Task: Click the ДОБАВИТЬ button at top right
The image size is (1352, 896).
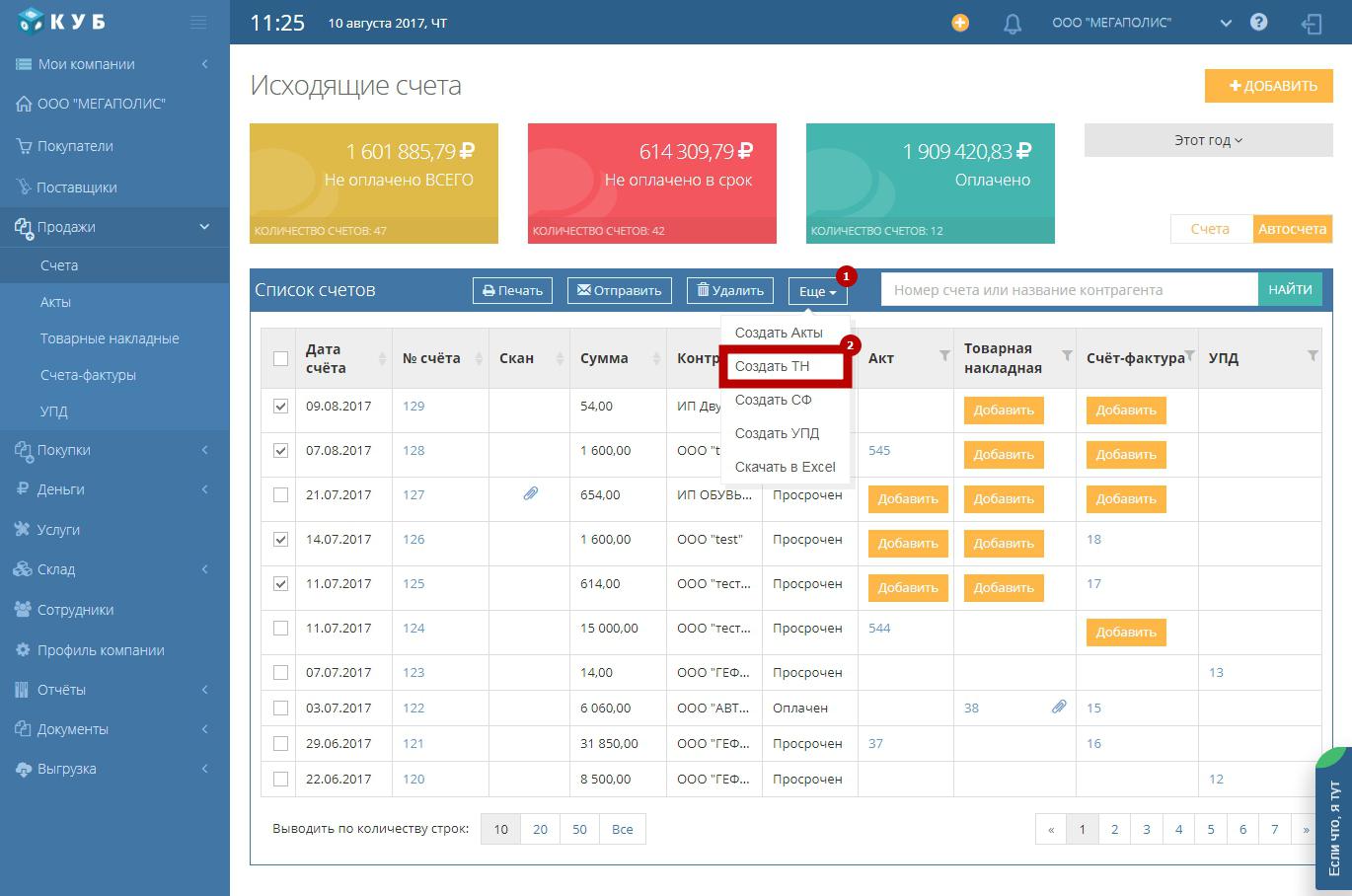Action: pyautogui.click(x=1268, y=86)
